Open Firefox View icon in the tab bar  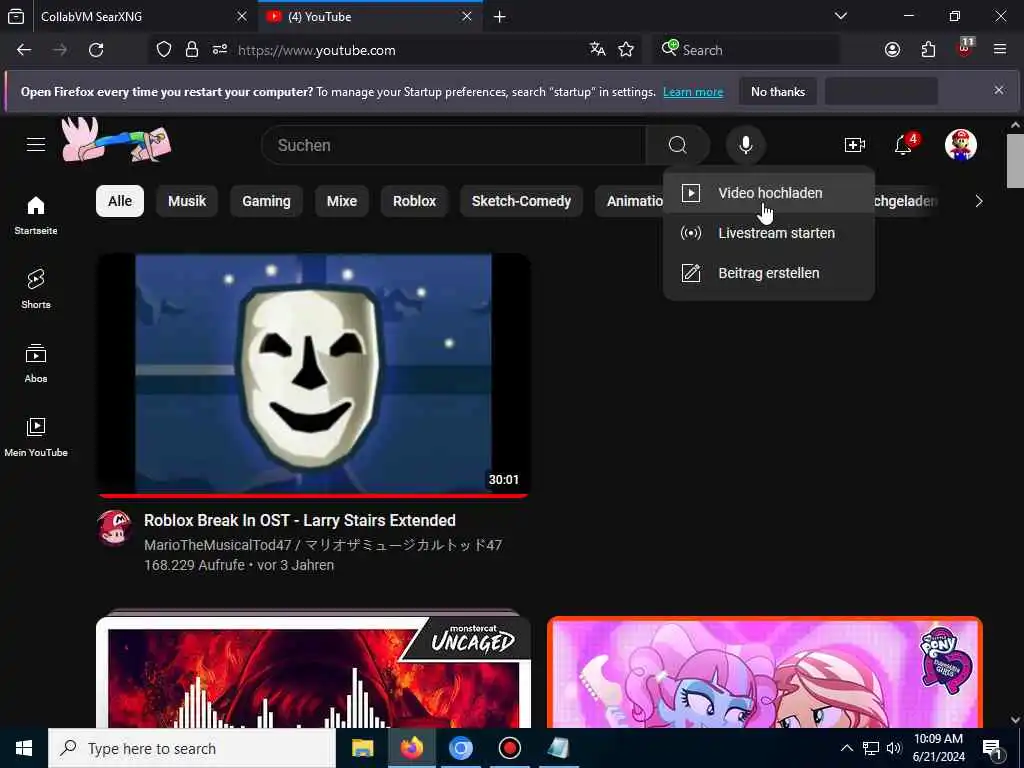click(x=16, y=16)
